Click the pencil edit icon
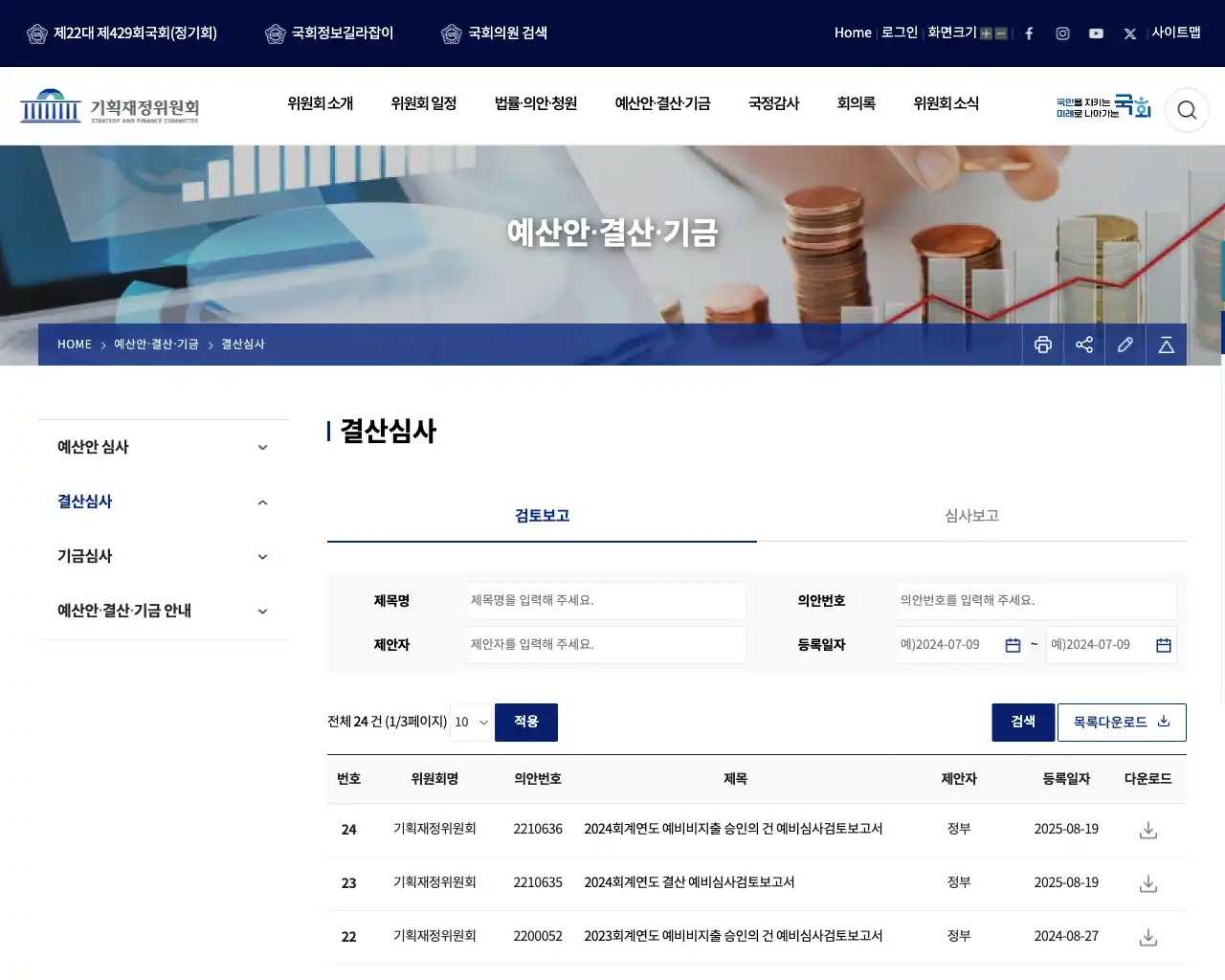Viewport: 1225px width, 980px height. (x=1125, y=345)
